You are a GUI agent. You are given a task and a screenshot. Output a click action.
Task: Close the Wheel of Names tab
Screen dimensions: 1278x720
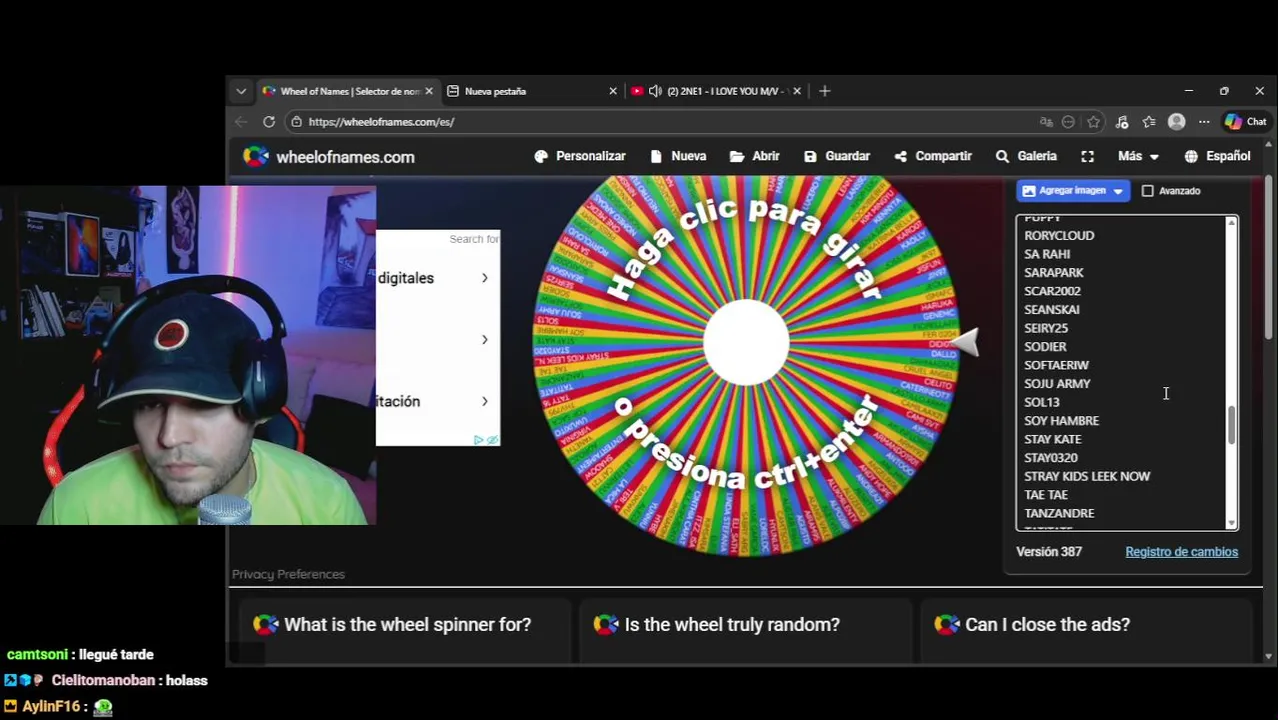(x=429, y=91)
